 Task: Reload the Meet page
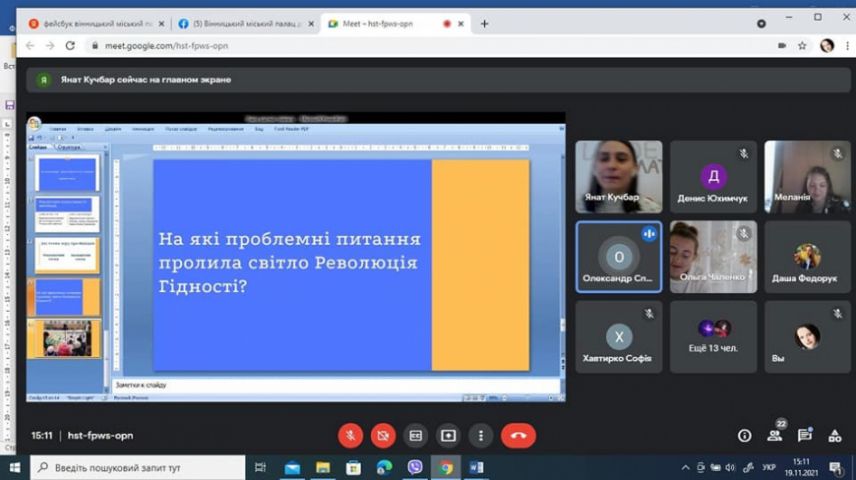[70, 45]
